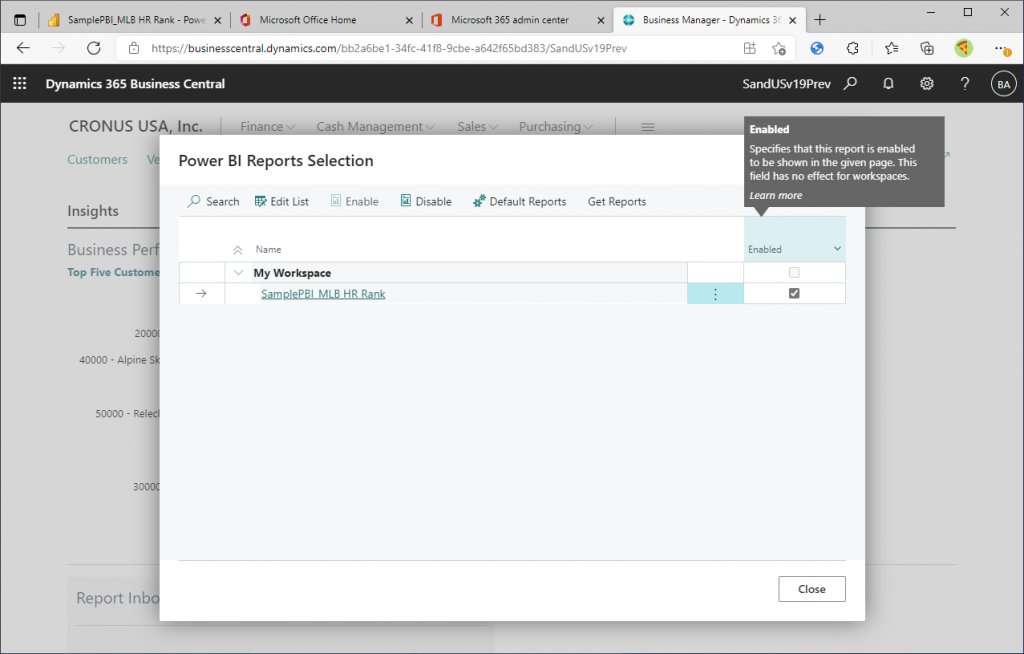Toggle the My Workspace Enabled checkbox
This screenshot has width=1024, height=654.
point(794,272)
